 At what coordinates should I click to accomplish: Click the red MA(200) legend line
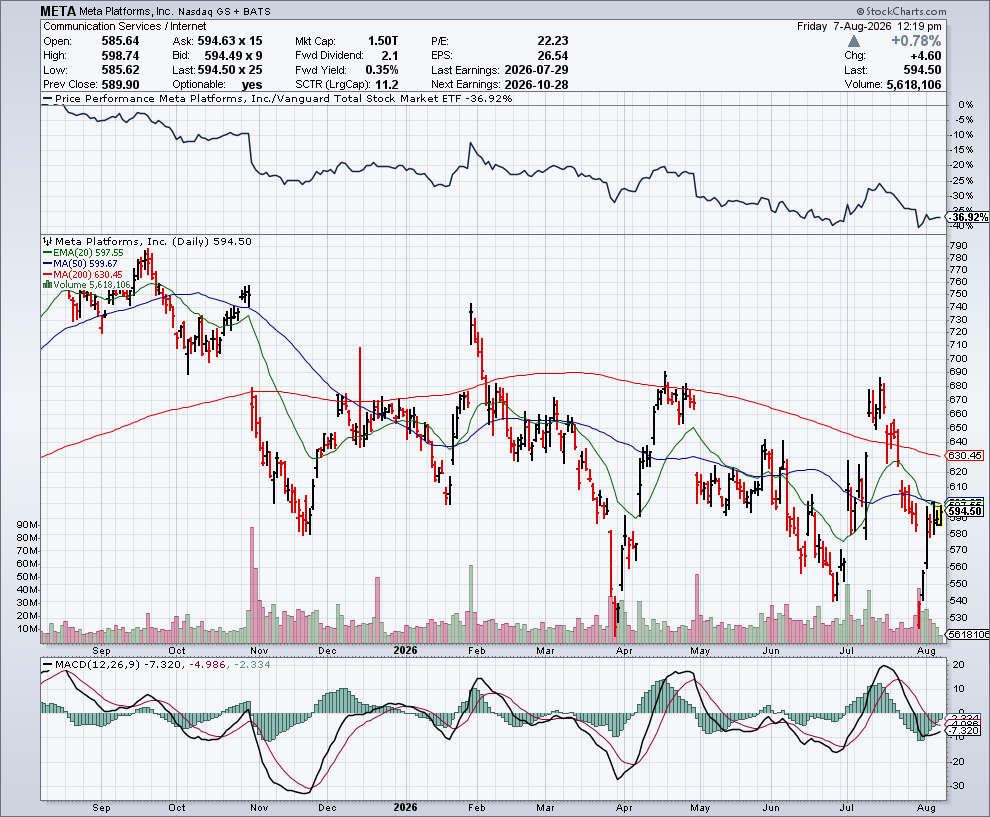point(47,275)
